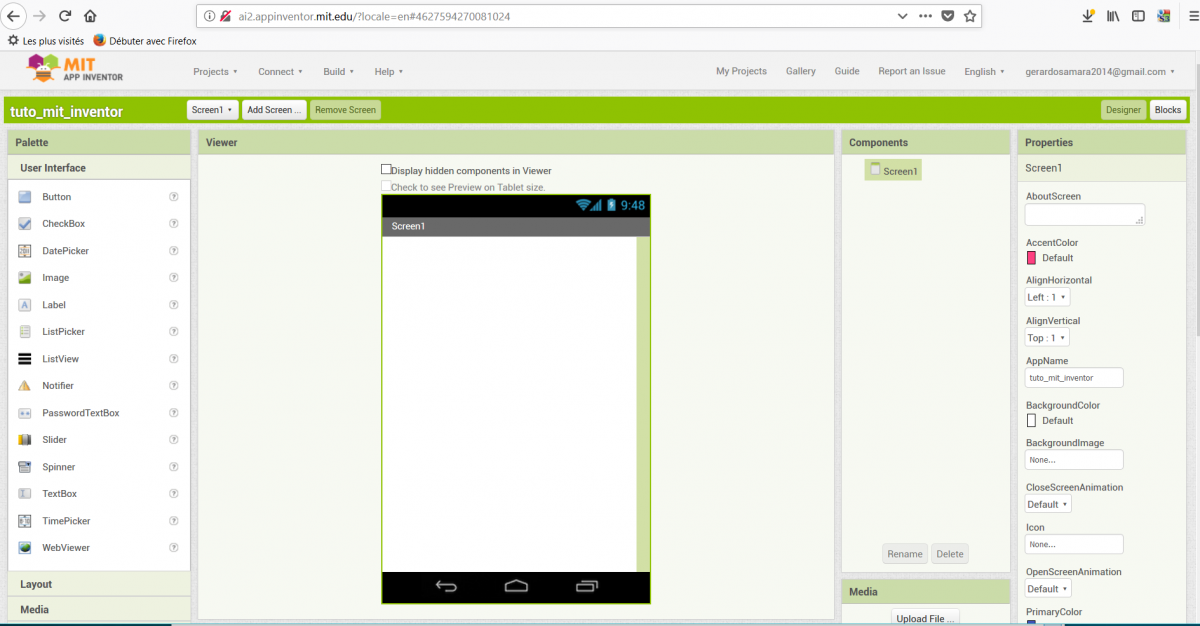
Task: Click the AppName input field
Action: coord(1074,378)
